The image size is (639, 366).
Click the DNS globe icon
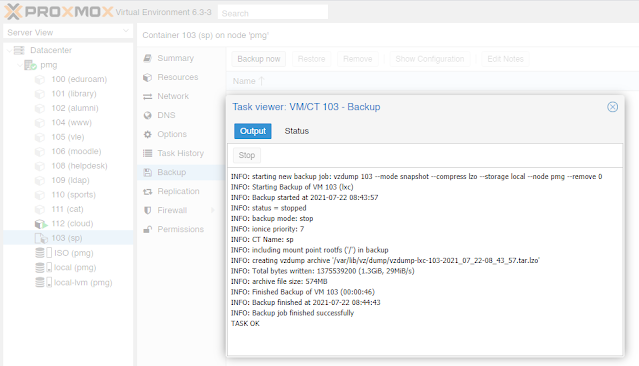(148, 115)
